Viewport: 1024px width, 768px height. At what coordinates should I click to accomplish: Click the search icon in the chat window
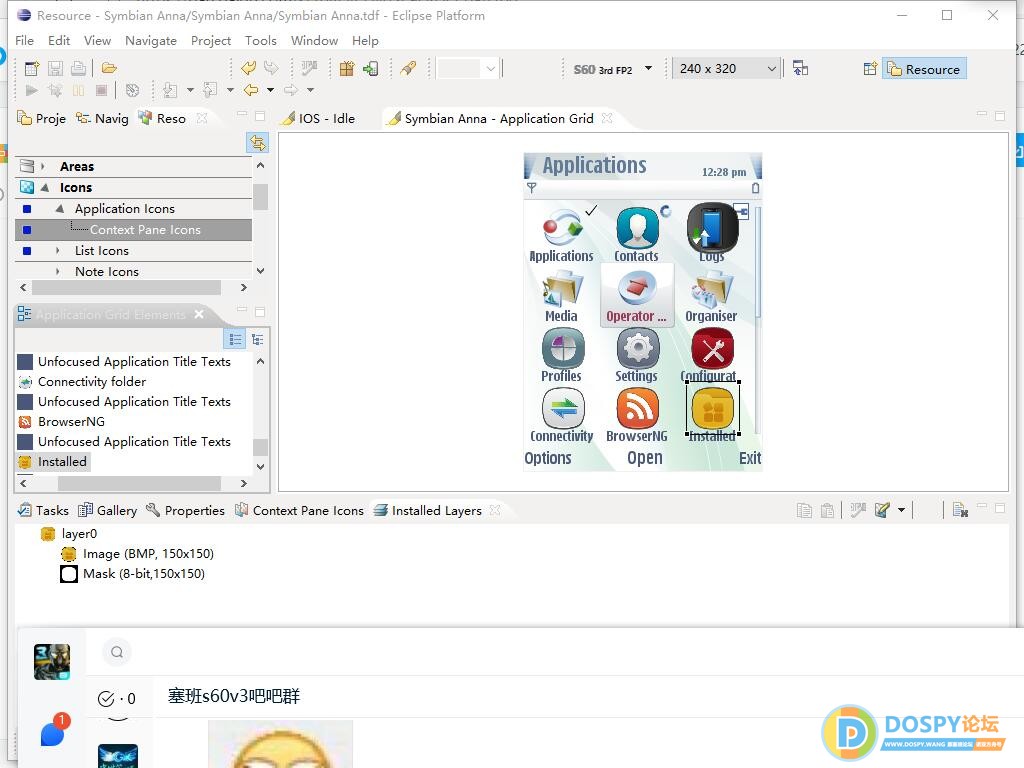click(x=117, y=652)
